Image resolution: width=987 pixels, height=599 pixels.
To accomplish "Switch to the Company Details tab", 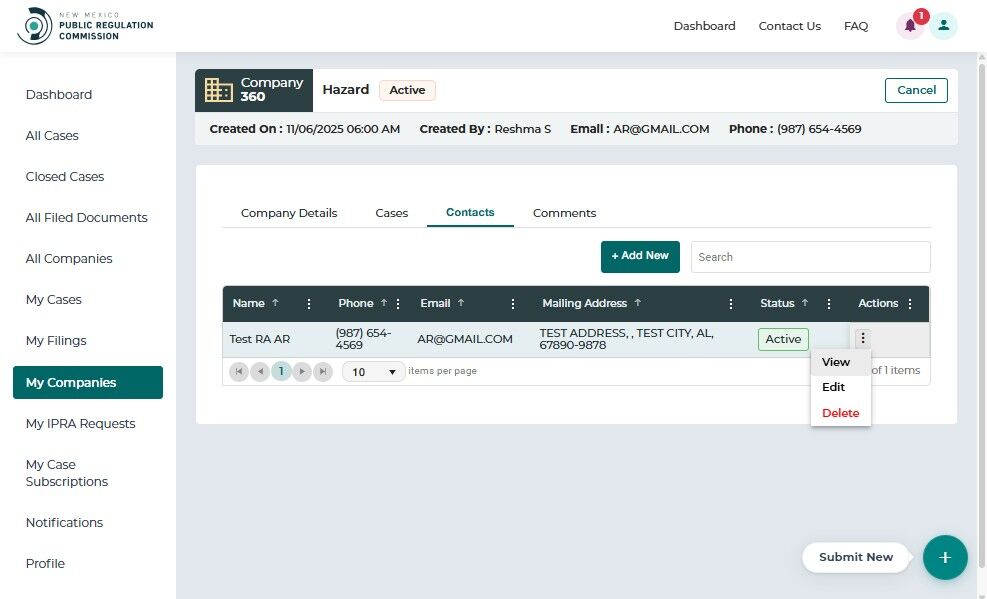I will tap(289, 213).
